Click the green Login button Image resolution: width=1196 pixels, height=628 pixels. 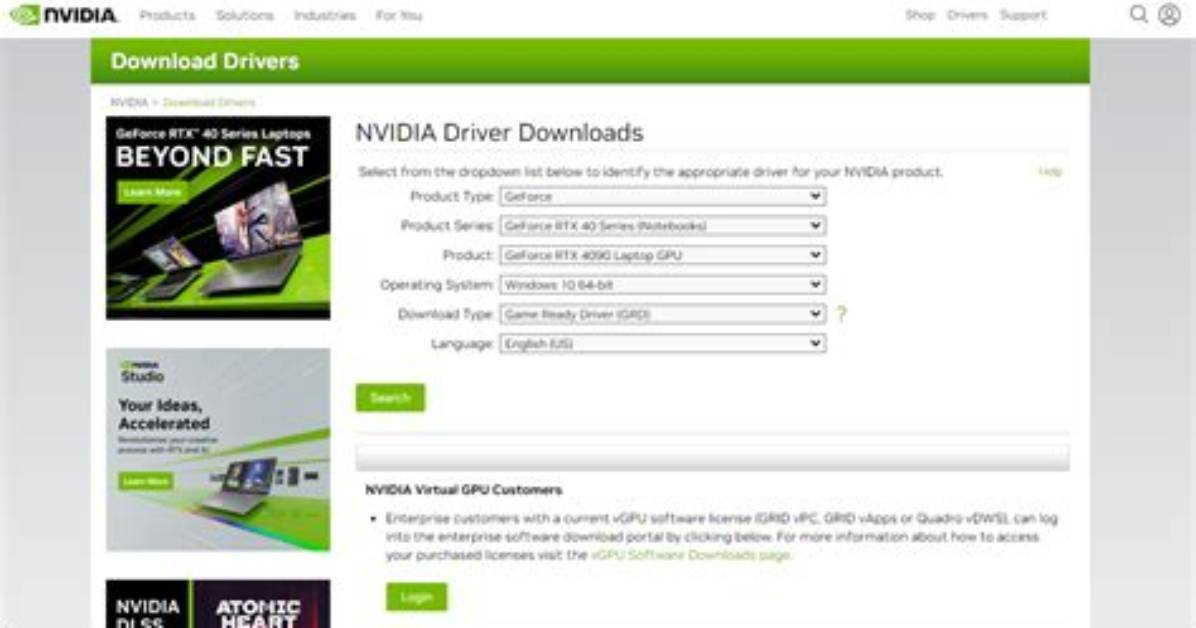click(x=416, y=597)
